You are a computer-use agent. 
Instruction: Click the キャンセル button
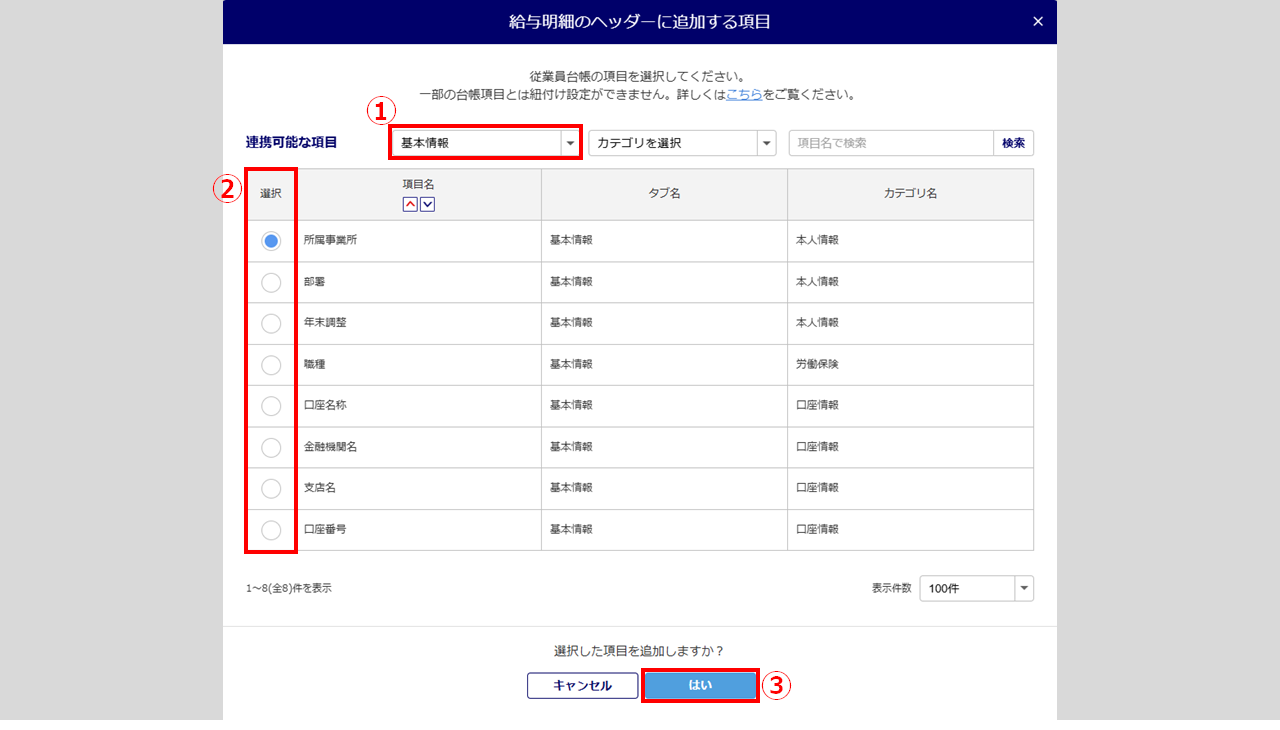tap(583, 685)
